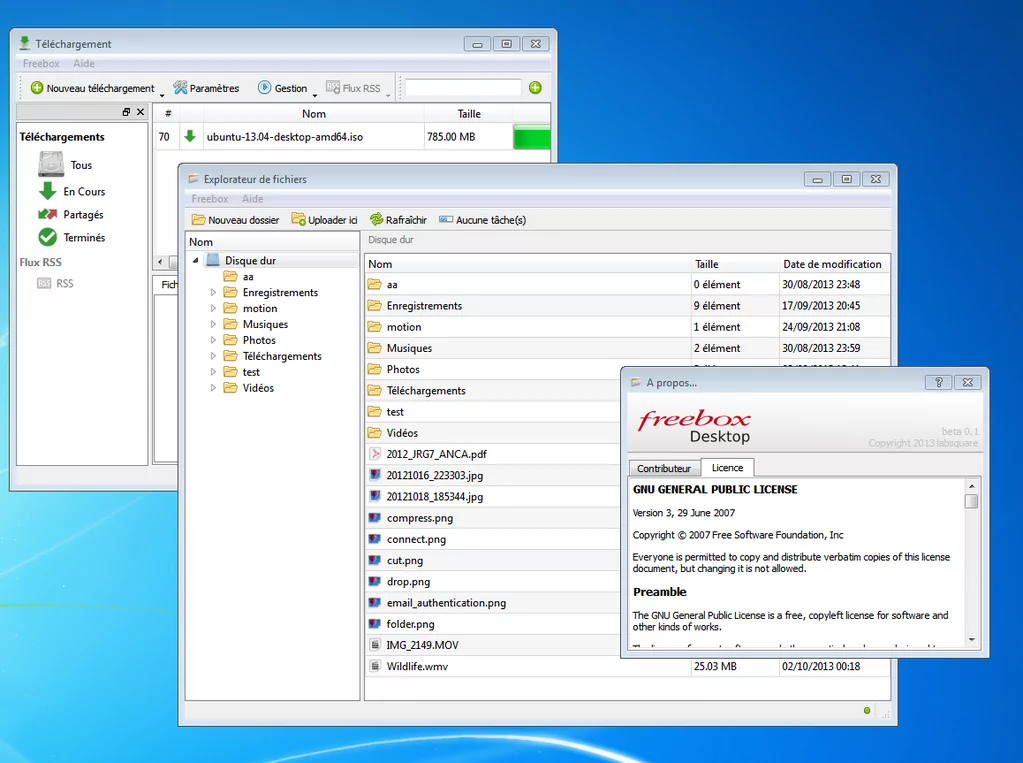
Task: Click Aucune tâche(s) in explorer toolbar
Action: pos(482,220)
